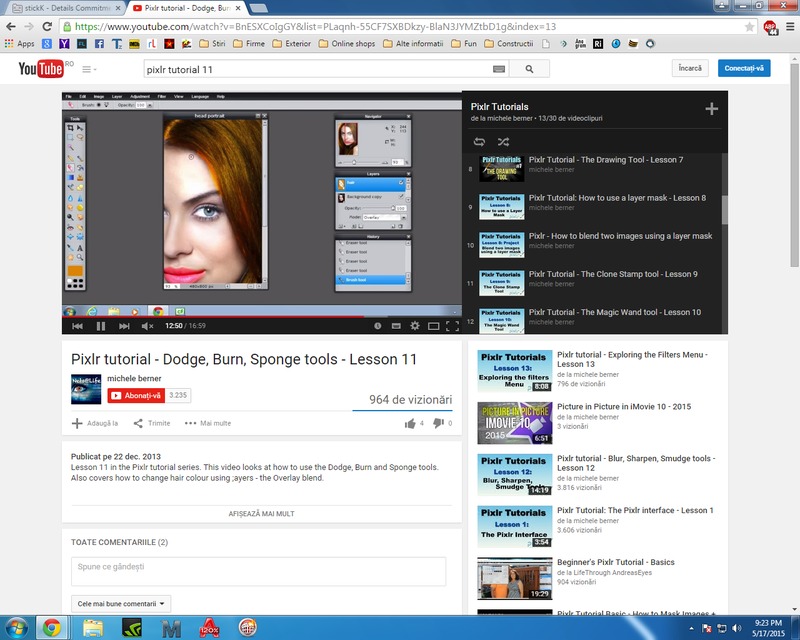Open the Adaugă la menu

click(x=95, y=423)
